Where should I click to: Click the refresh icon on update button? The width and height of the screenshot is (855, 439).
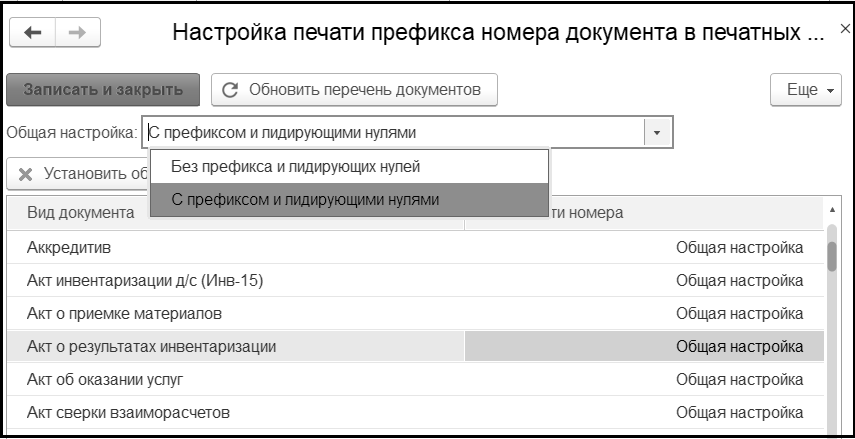230,89
